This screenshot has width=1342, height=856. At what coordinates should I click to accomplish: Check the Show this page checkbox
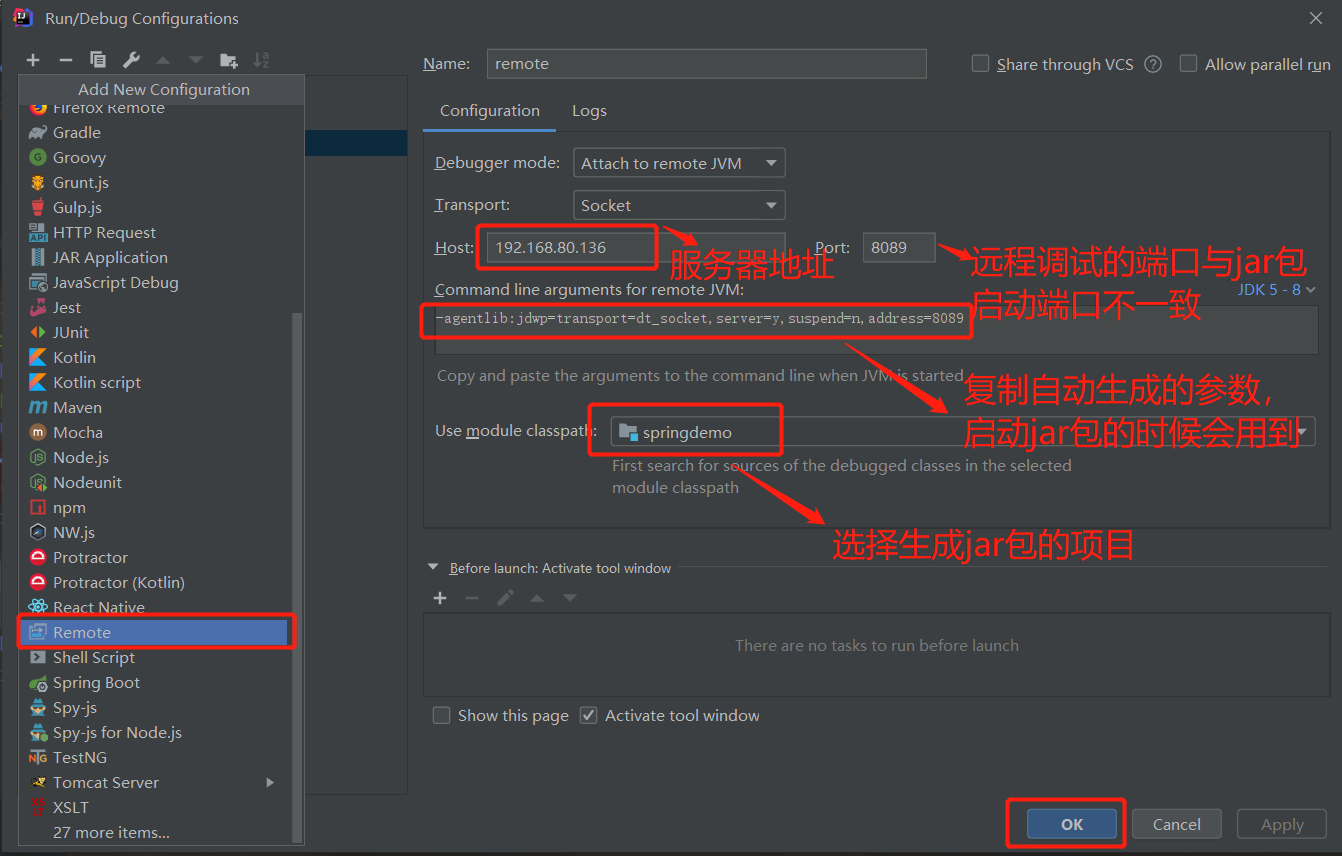point(441,715)
